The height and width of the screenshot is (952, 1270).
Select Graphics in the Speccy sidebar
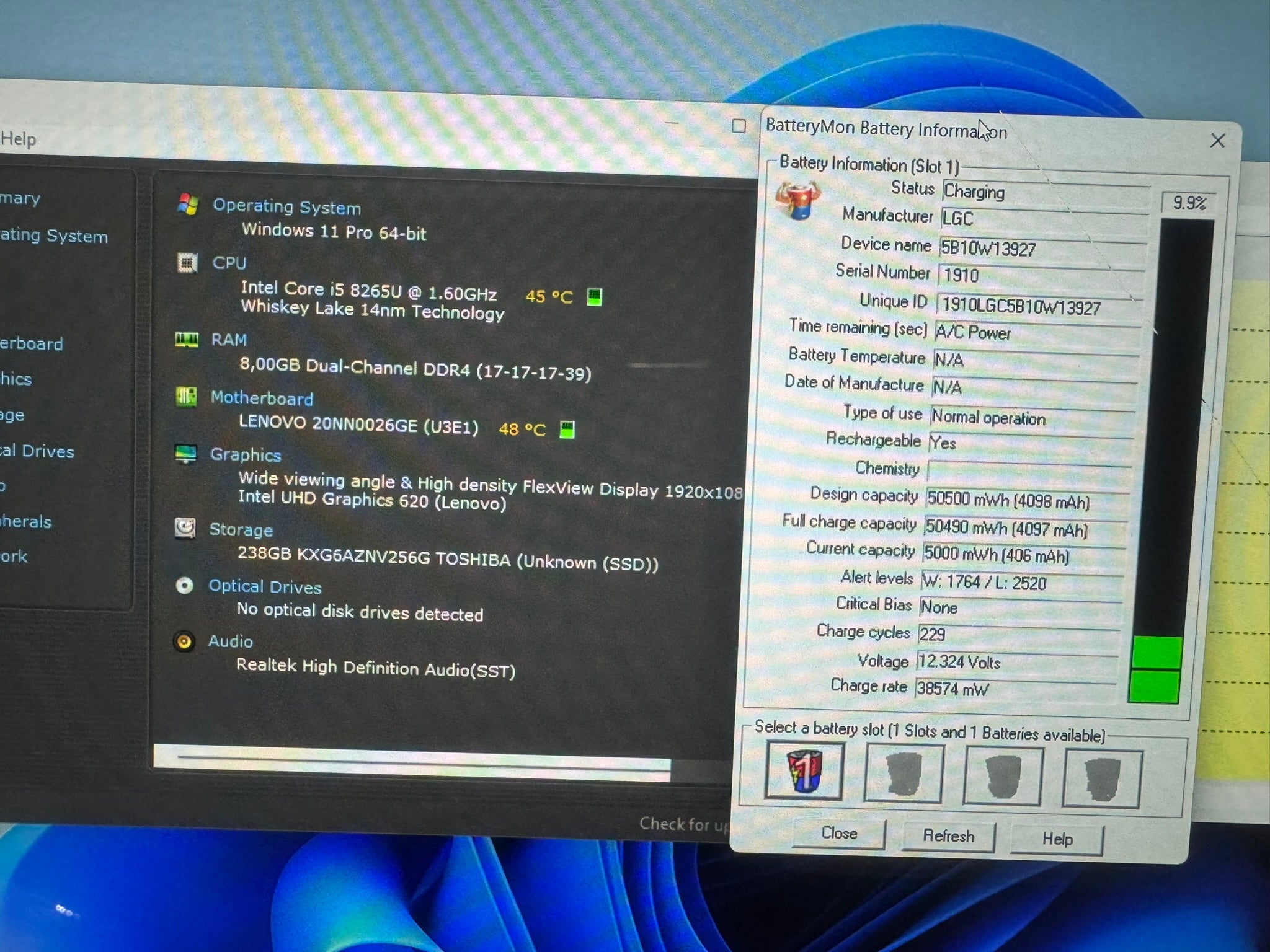point(16,379)
